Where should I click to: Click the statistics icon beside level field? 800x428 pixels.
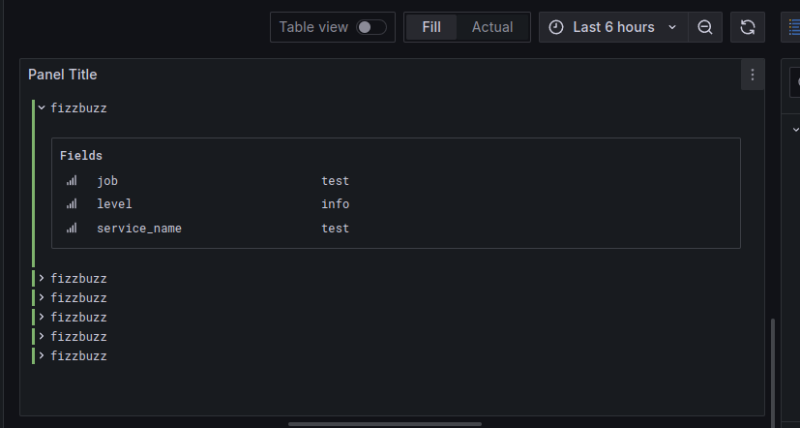72,204
